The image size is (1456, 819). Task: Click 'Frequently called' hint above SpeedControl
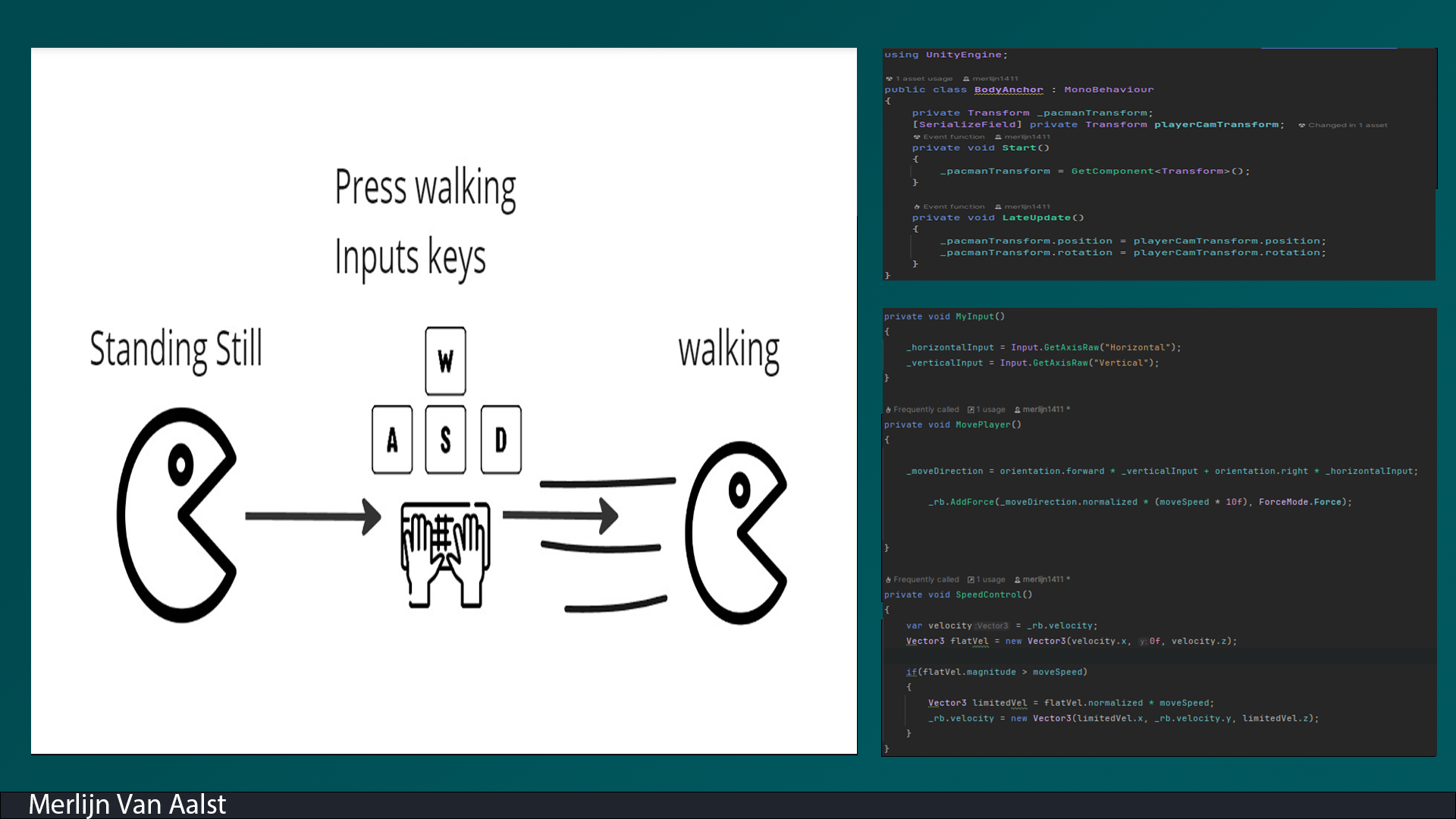(925, 579)
